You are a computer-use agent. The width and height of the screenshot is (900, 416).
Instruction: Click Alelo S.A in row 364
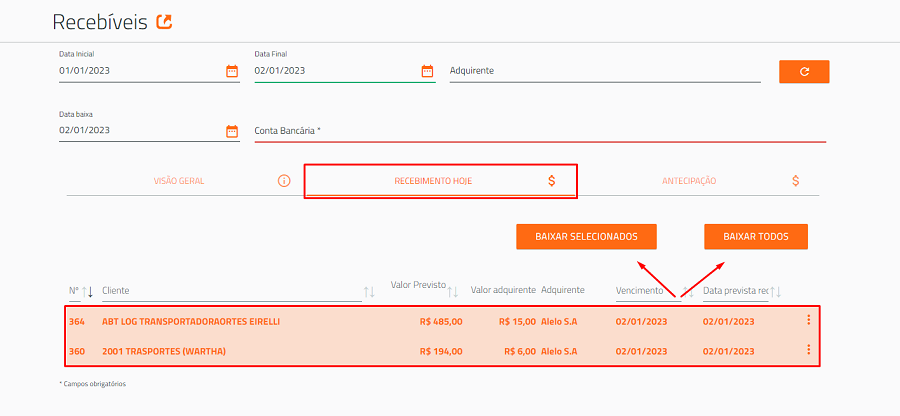pos(559,322)
